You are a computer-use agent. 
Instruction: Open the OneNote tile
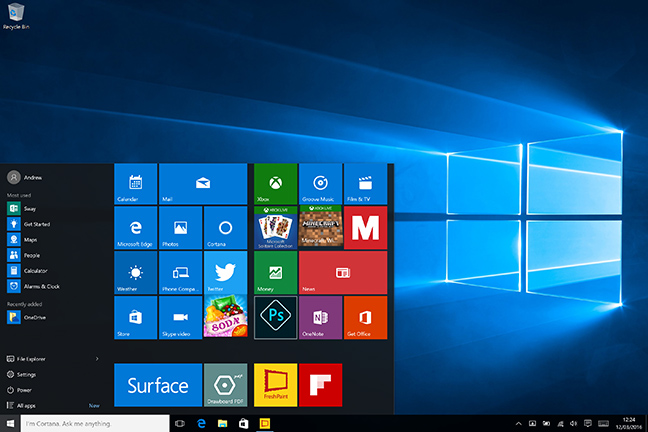coord(320,317)
